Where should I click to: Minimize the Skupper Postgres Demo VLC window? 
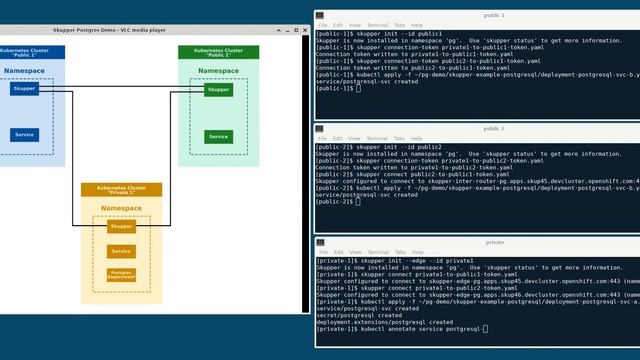(x=287, y=30)
